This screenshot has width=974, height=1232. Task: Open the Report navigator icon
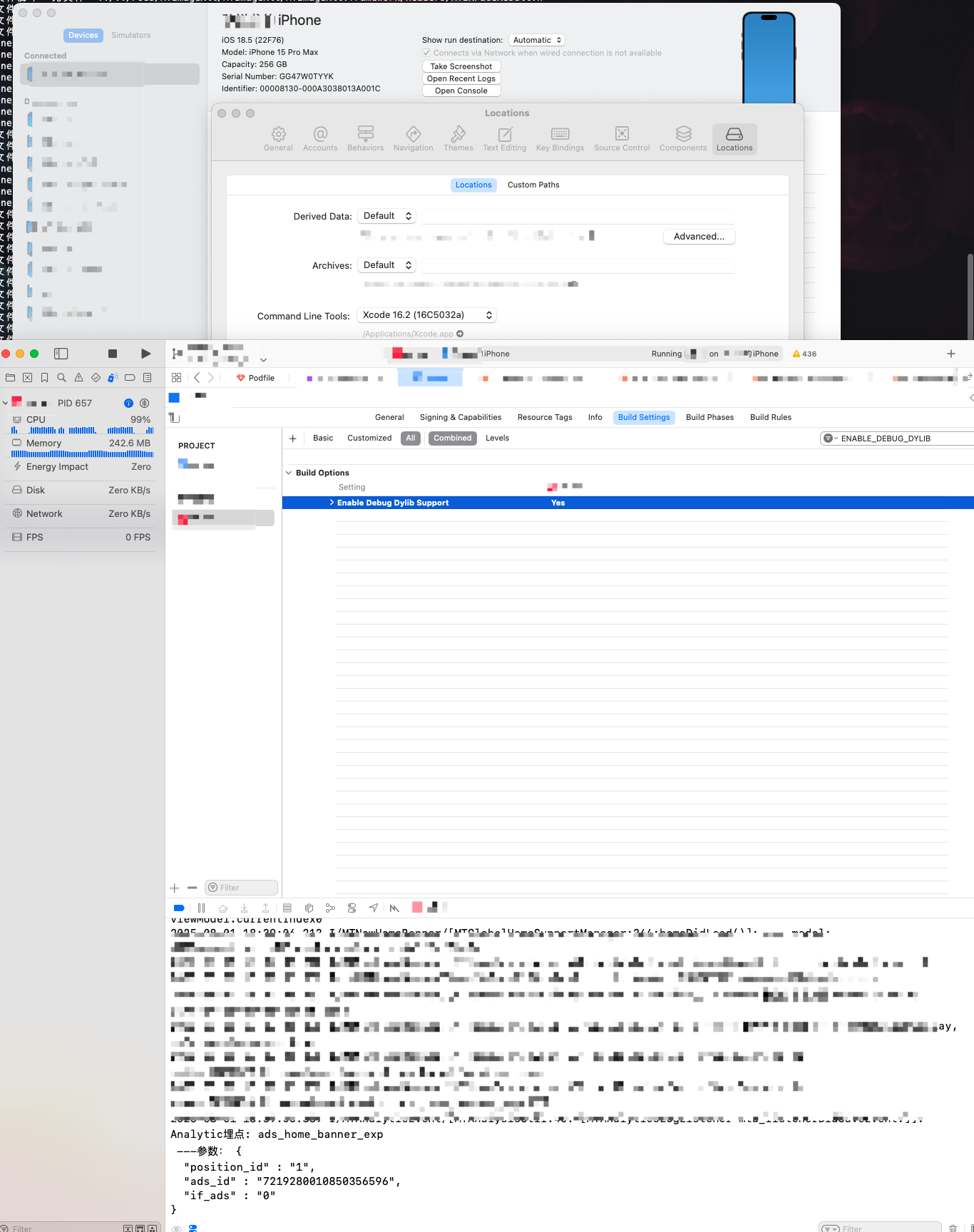pos(147,378)
